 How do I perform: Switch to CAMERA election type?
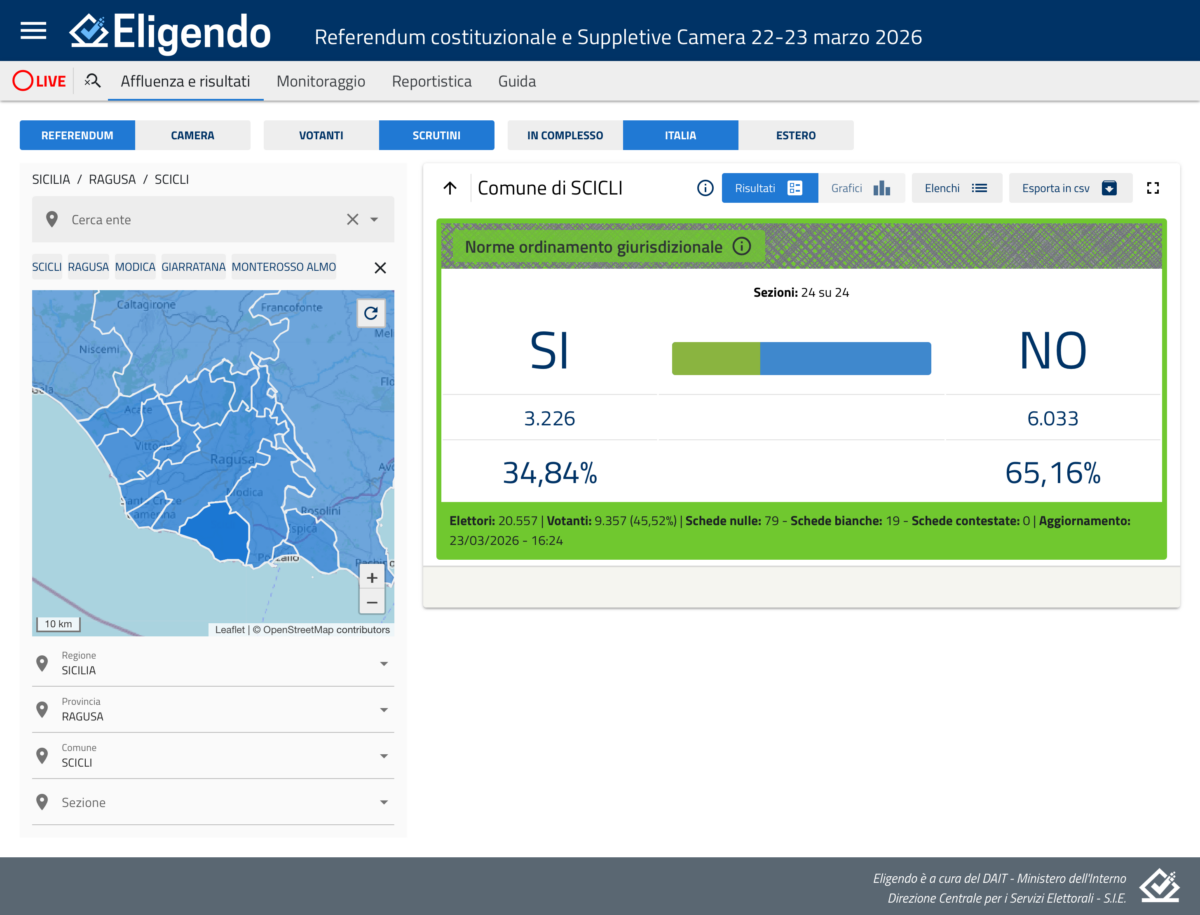[193, 135]
